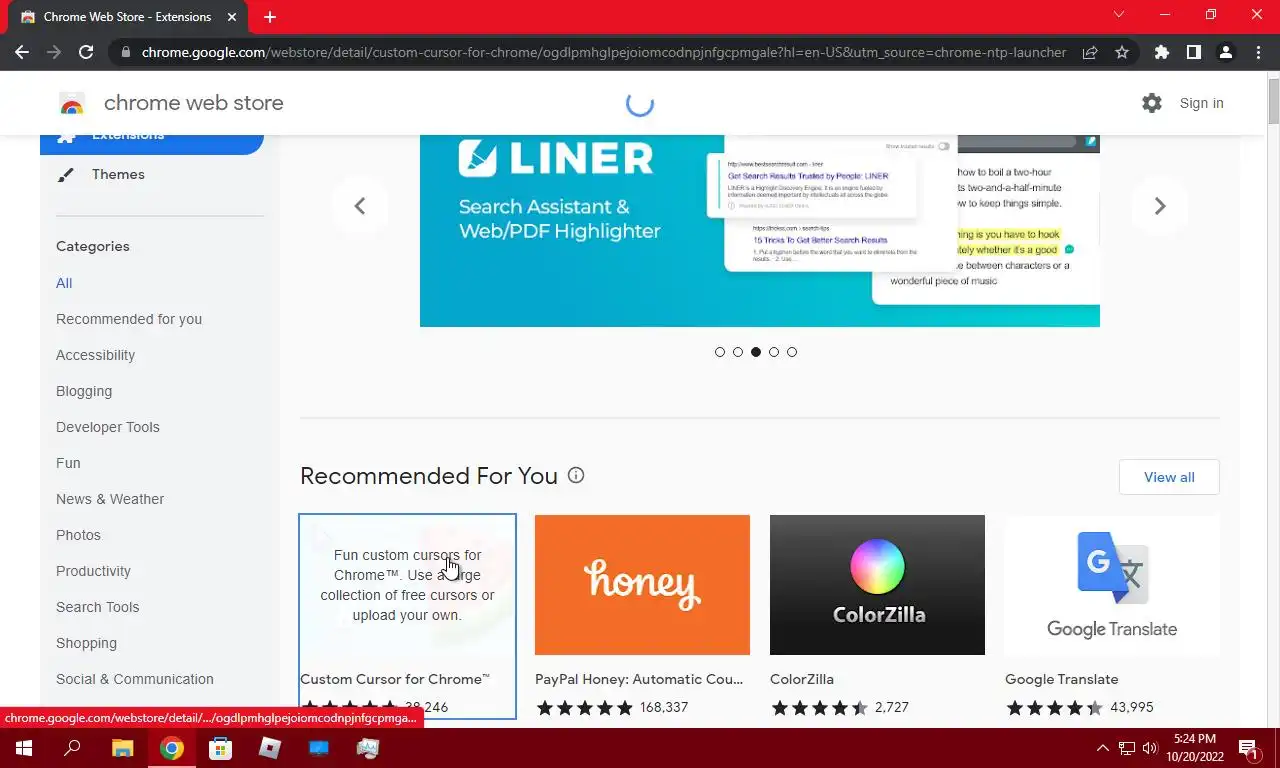Choose the Photos category
The image size is (1280, 768).
(x=78, y=535)
